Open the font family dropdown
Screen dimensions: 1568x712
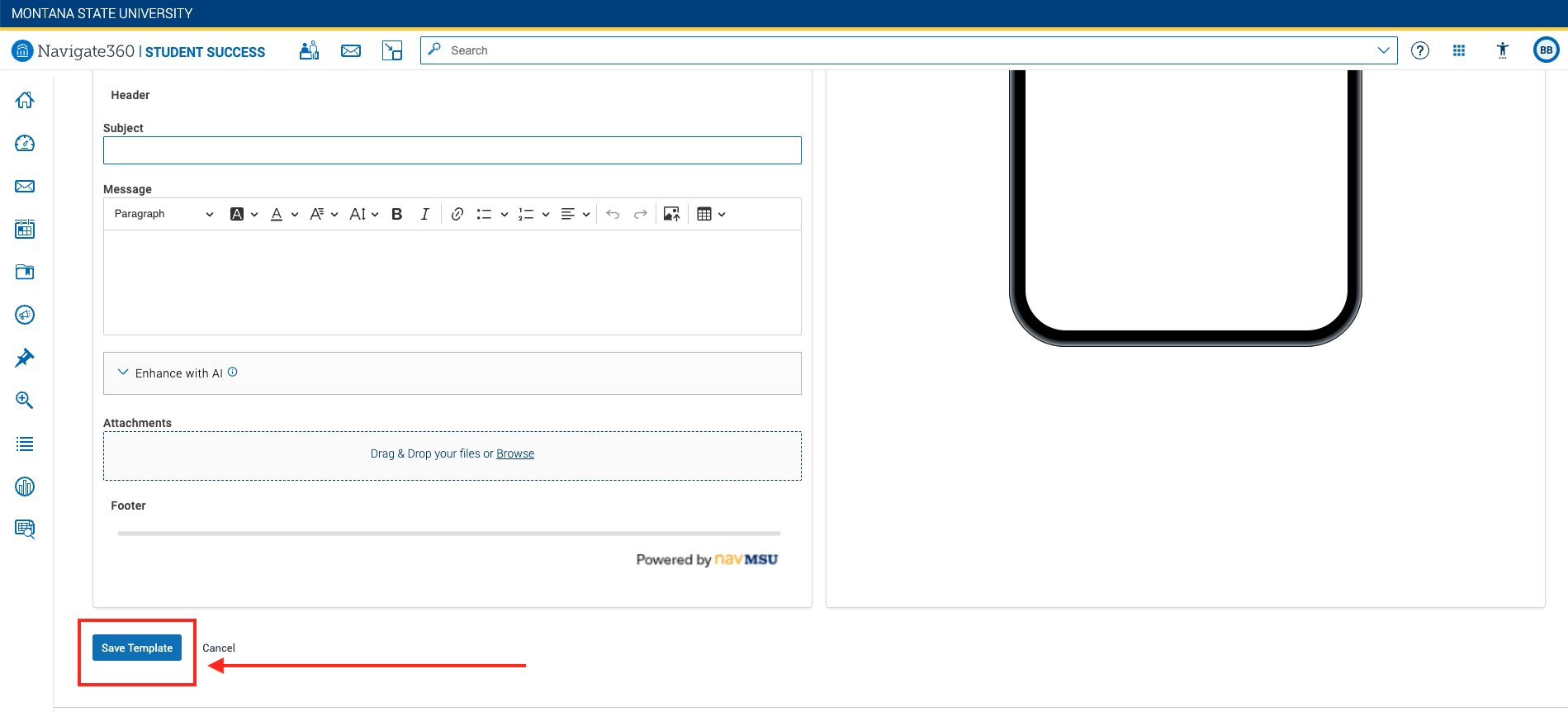pos(324,214)
